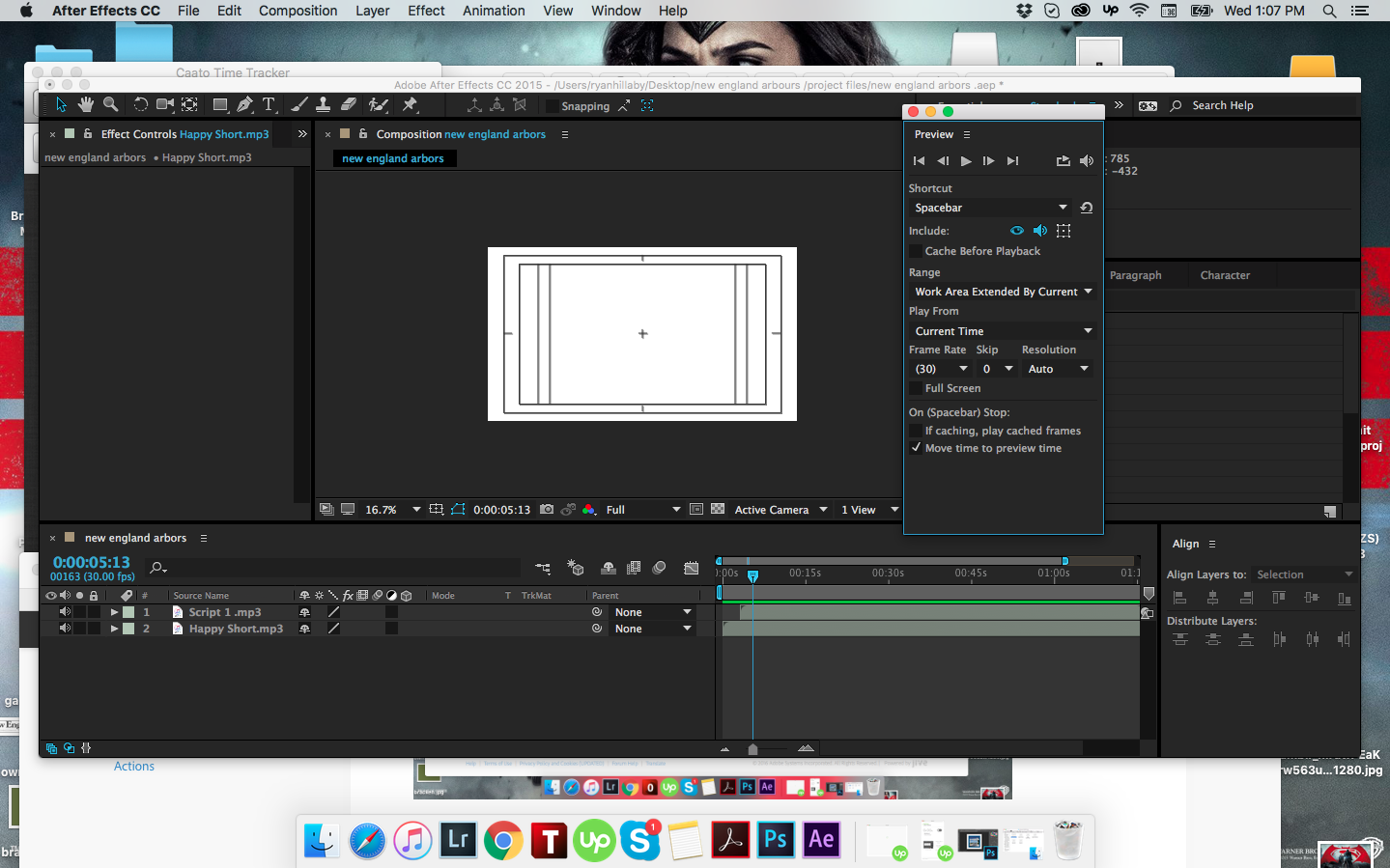Open the Skip frames dropdown
The image size is (1390, 868).
pyautogui.click(x=997, y=369)
